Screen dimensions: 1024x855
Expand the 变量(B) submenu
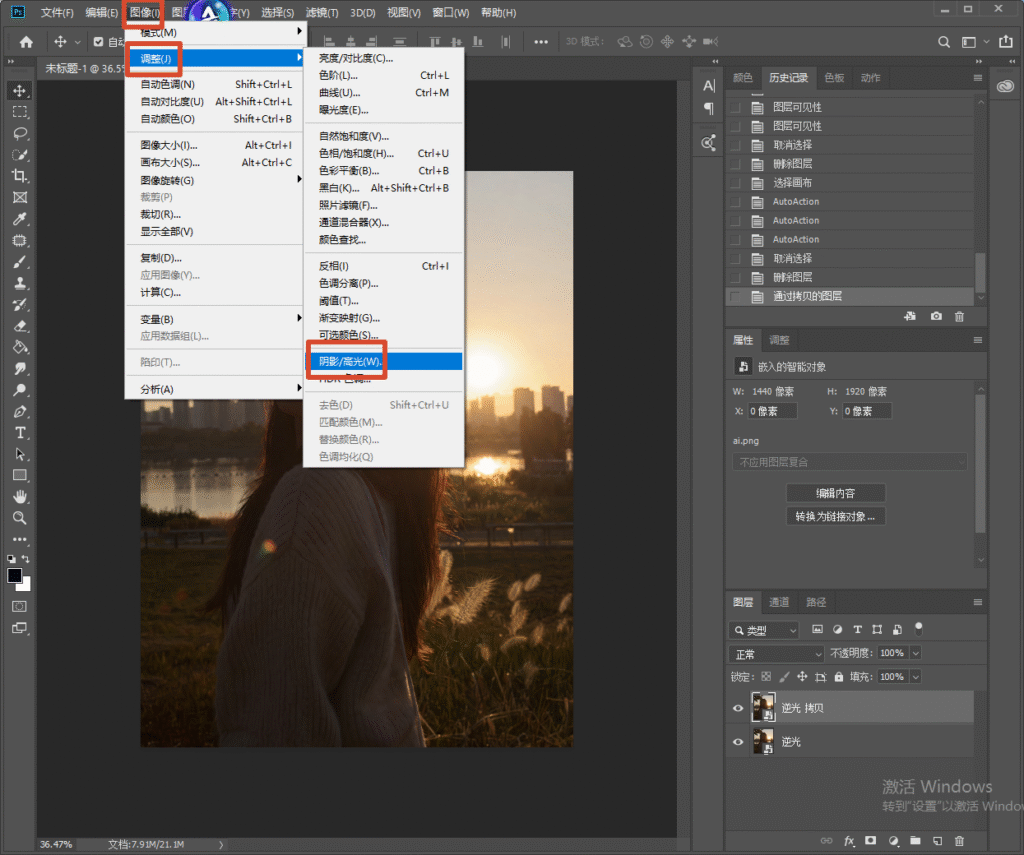pyautogui.click(x=217, y=319)
